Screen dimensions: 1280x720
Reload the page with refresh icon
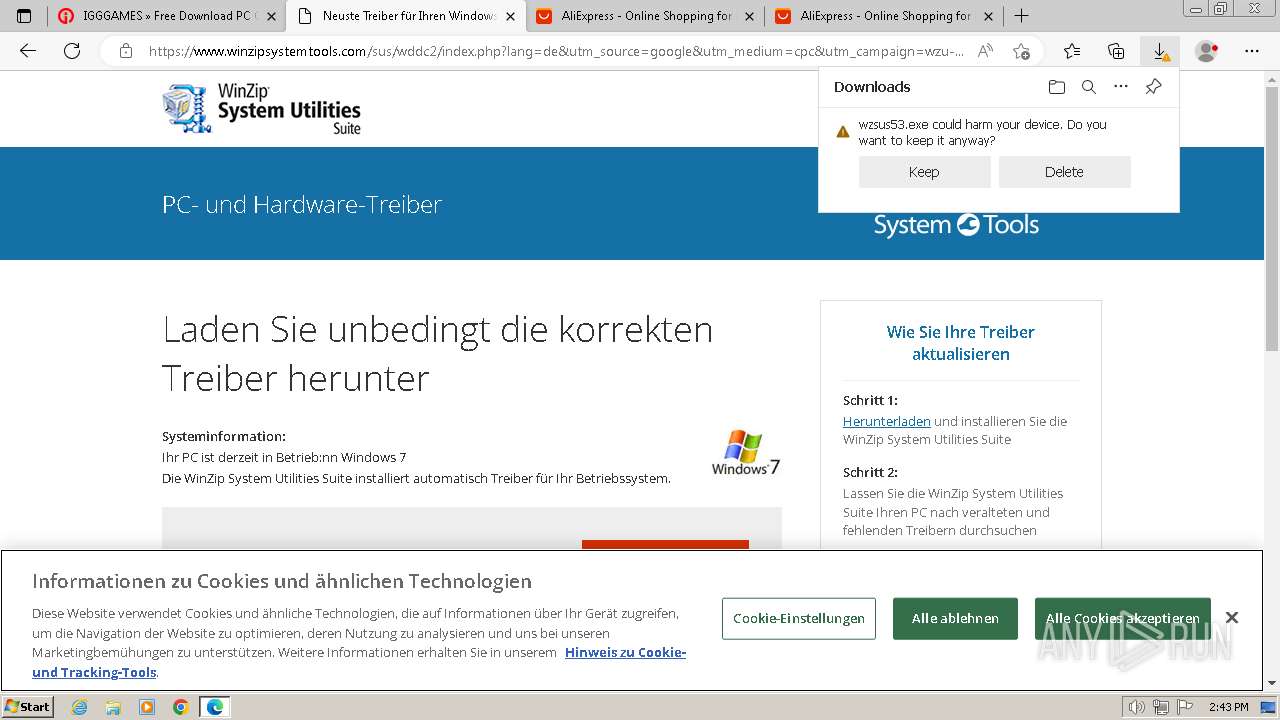[72, 51]
